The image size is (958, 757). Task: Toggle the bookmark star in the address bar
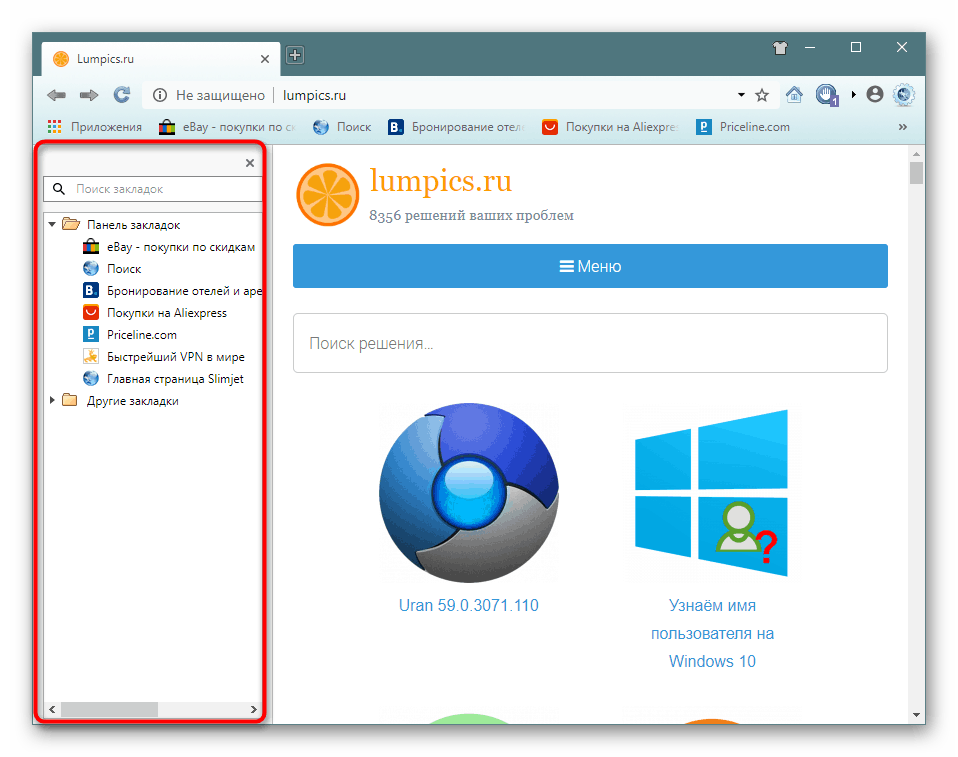tap(762, 94)
